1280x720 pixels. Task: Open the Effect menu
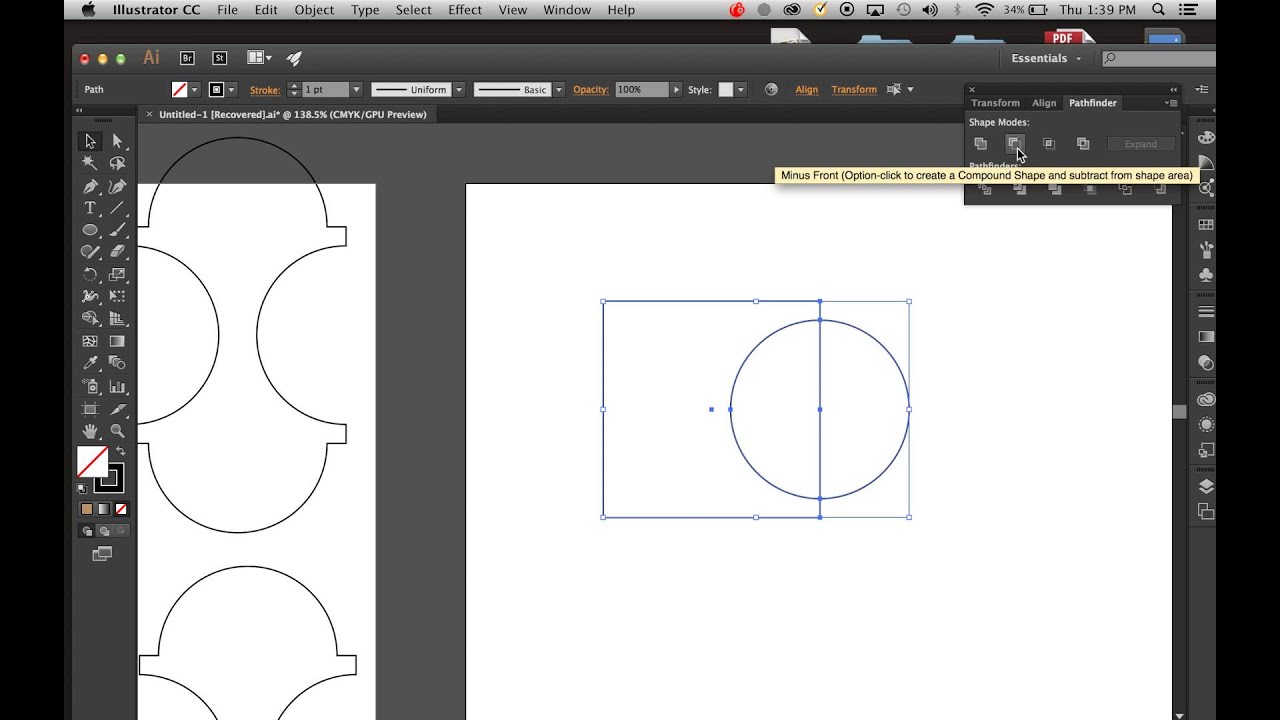(x=465, y=10)
